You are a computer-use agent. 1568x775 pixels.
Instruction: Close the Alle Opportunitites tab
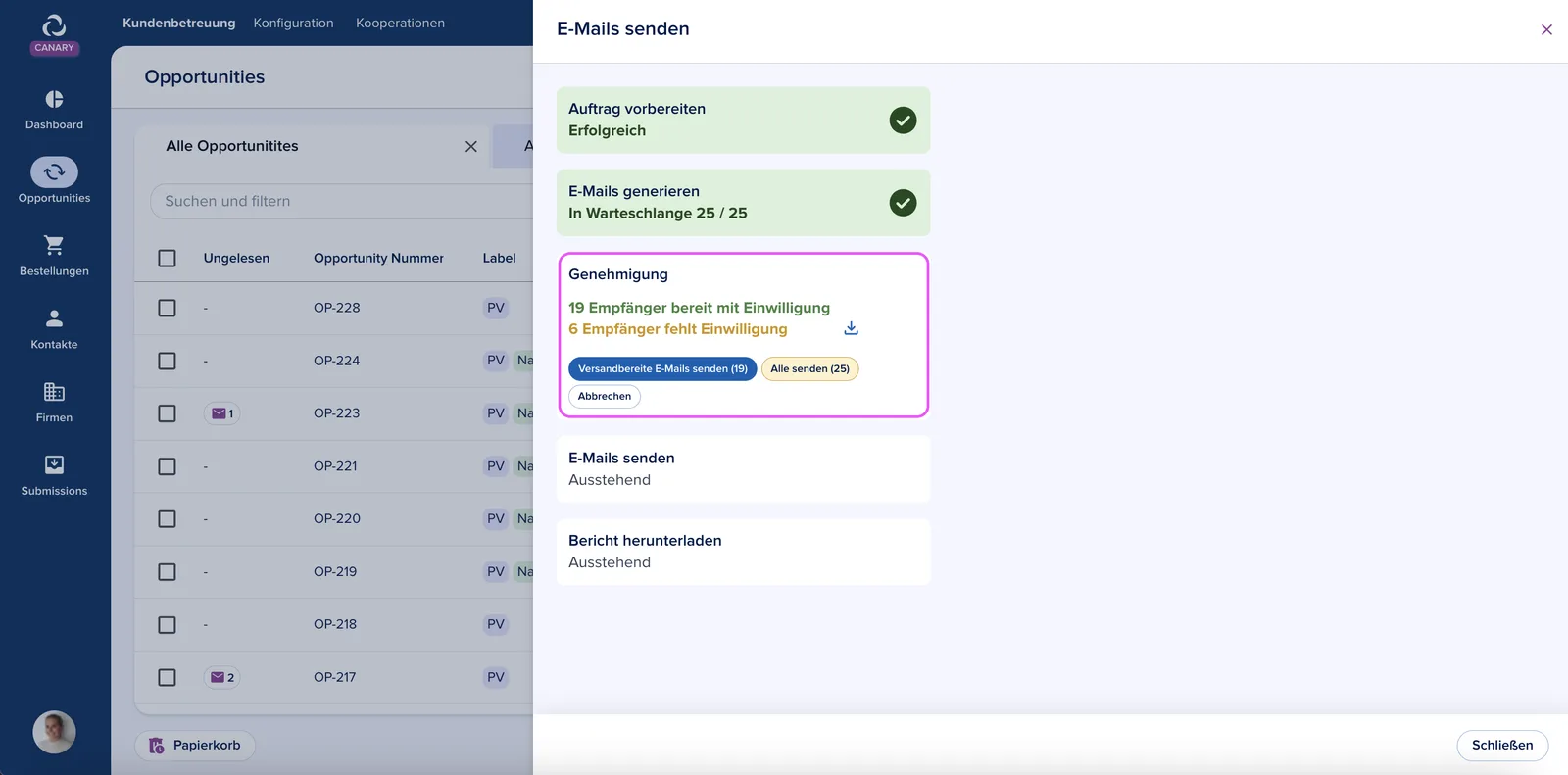point(471,146)
